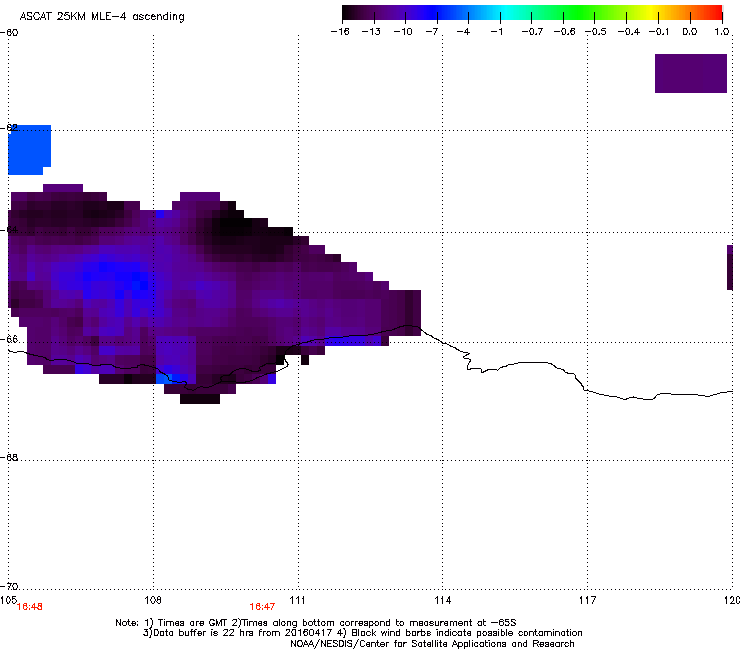Viewport: 740px width, 650px height.
Task: Click the NOAA/NESDIS credit line
Action: (x=432, y=644)
